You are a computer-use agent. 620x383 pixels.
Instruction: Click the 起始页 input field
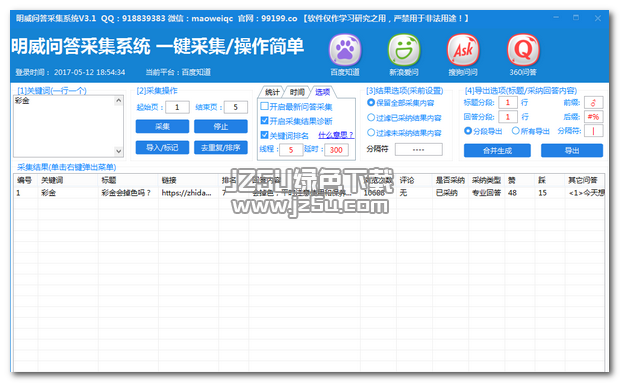(x=177, y=107)
